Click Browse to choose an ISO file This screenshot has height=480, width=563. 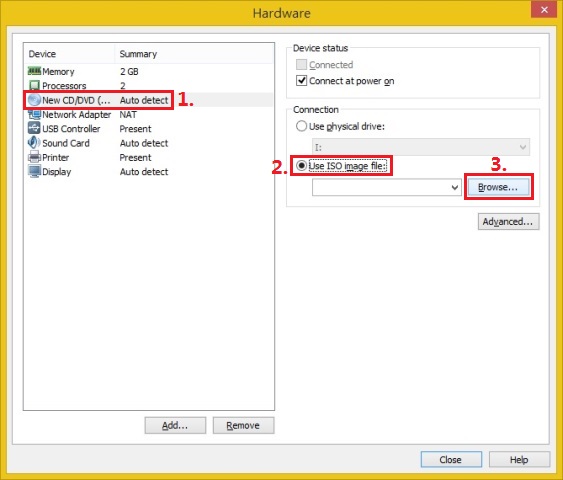[498, 187]
